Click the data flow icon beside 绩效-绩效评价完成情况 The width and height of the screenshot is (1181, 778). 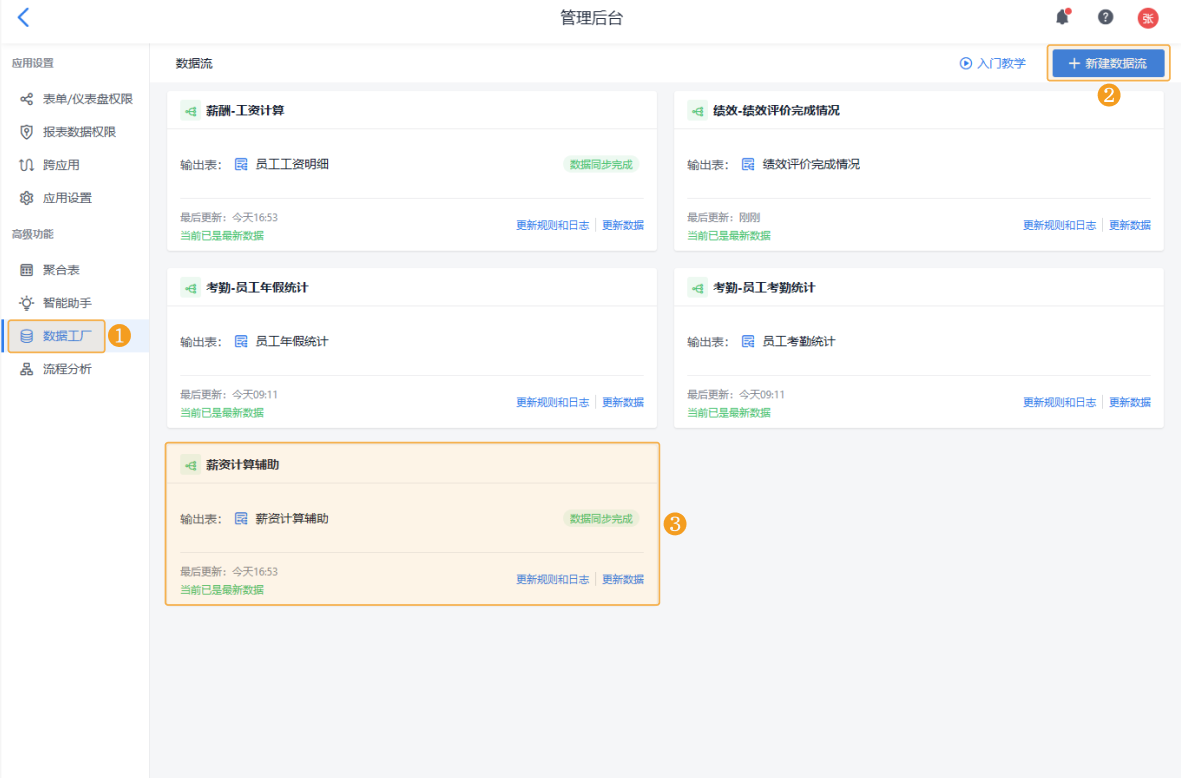click(x=697, y=111)
